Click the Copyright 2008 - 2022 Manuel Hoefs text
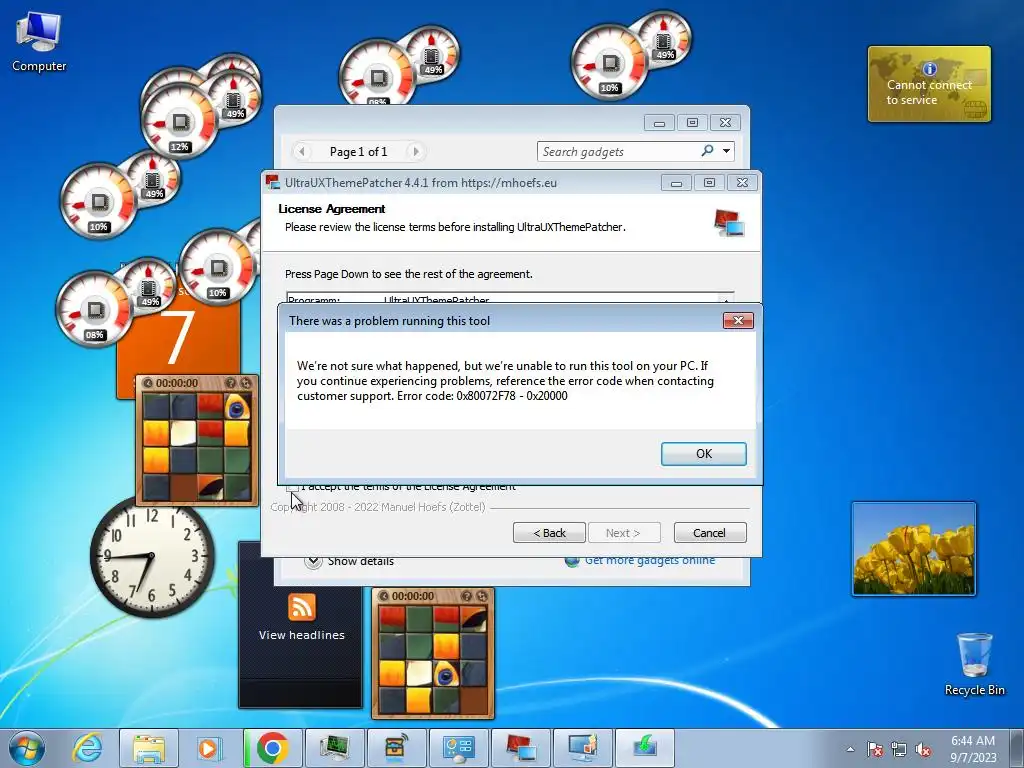 [378, 507]
